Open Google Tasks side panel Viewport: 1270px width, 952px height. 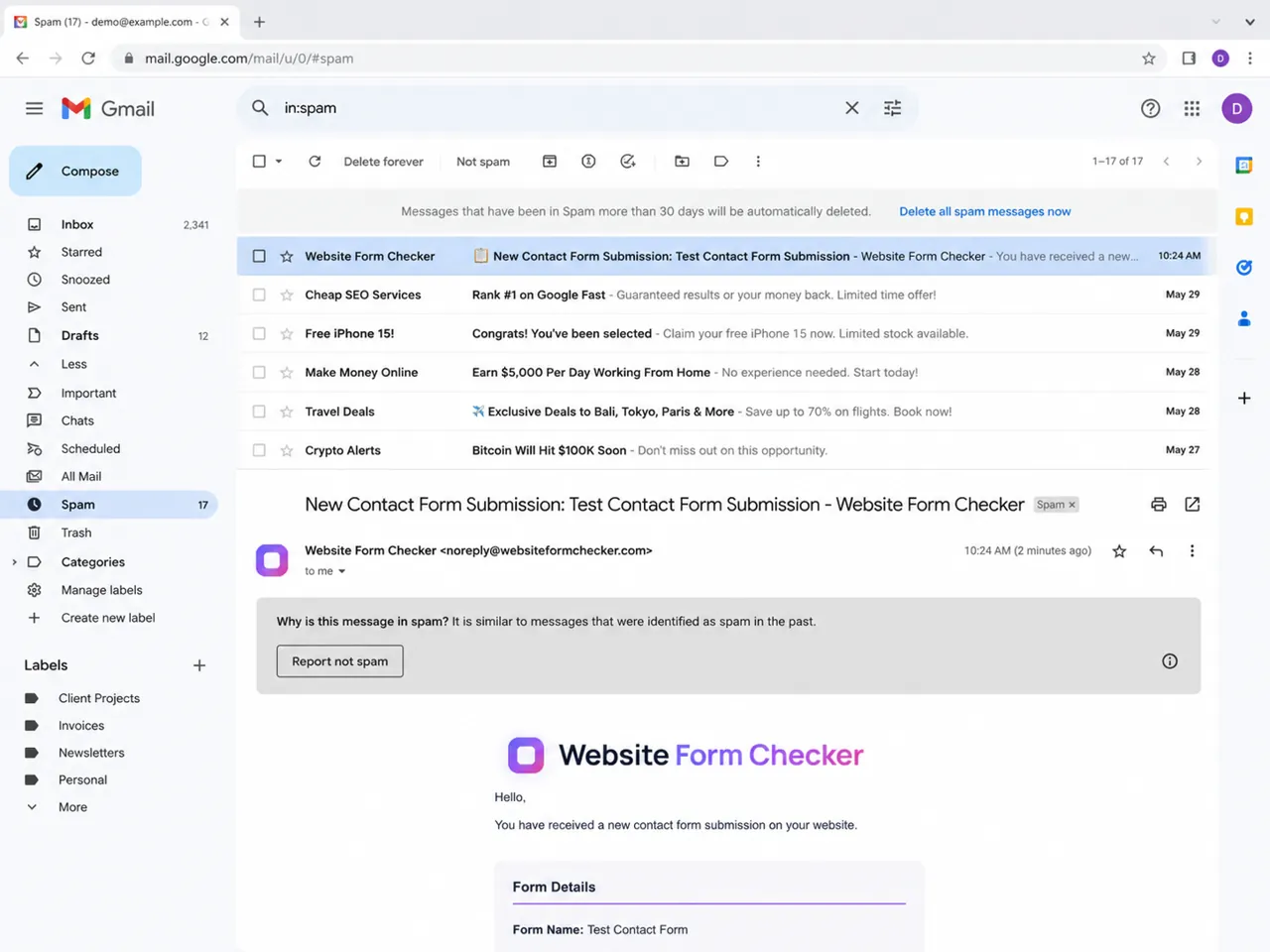pos(1243,268)
